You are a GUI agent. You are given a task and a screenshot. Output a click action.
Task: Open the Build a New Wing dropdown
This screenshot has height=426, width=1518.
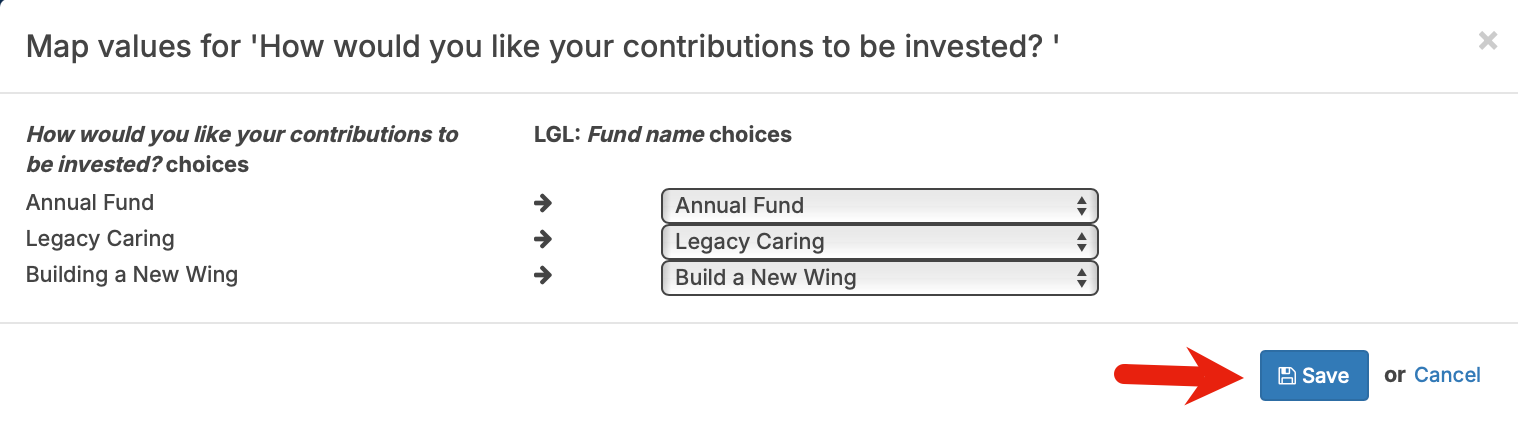coord(878,278)
